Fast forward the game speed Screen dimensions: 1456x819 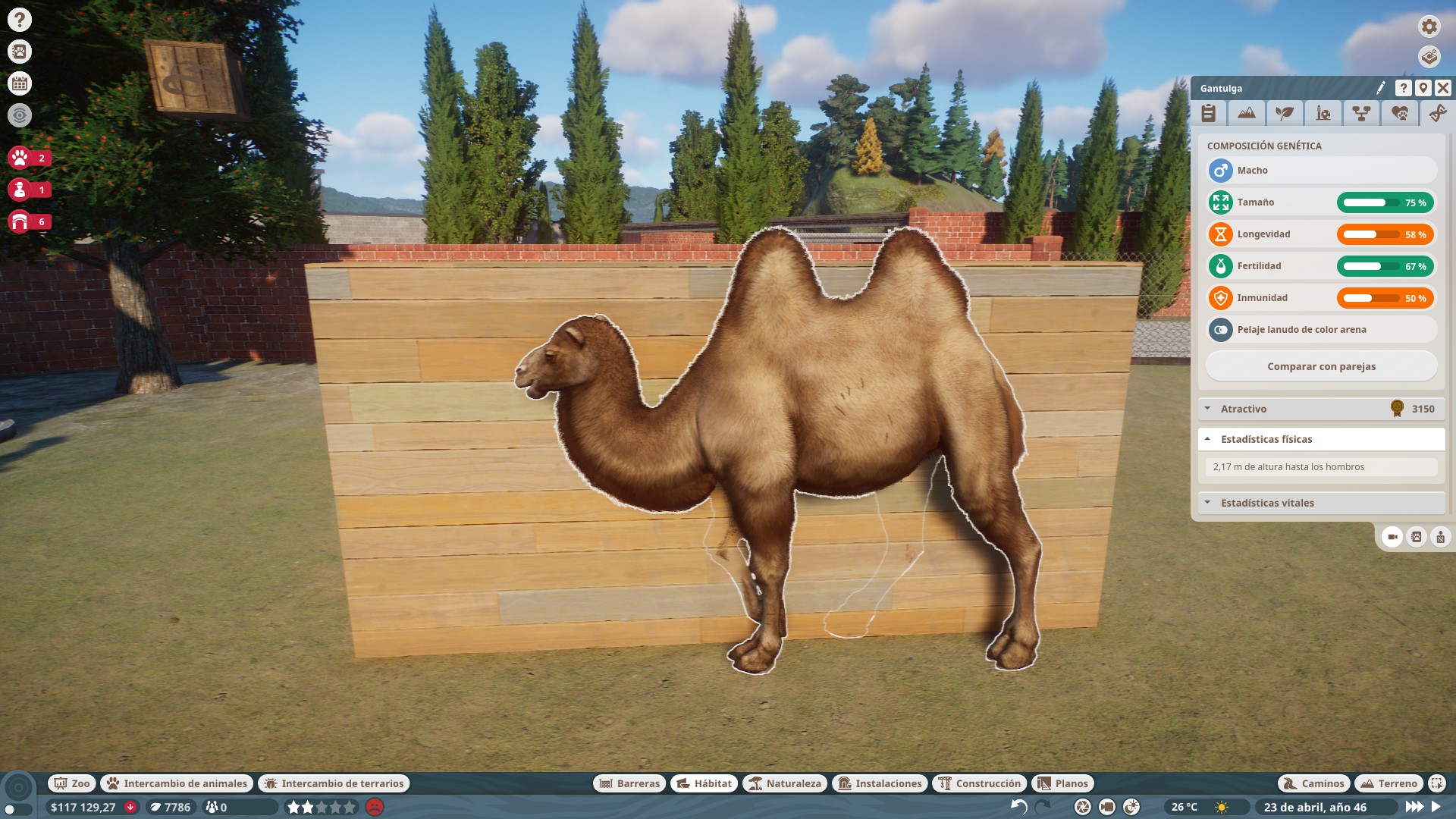coord(1414,806)
